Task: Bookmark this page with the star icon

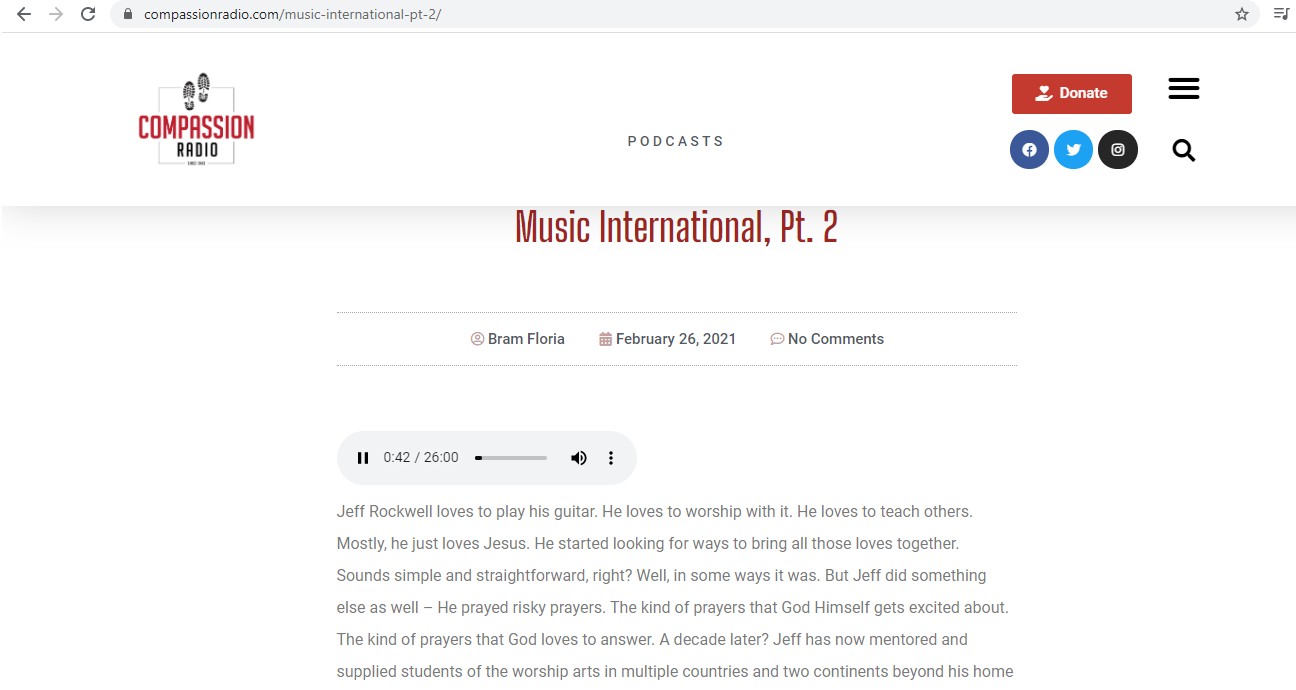Action: (1241, 14)
